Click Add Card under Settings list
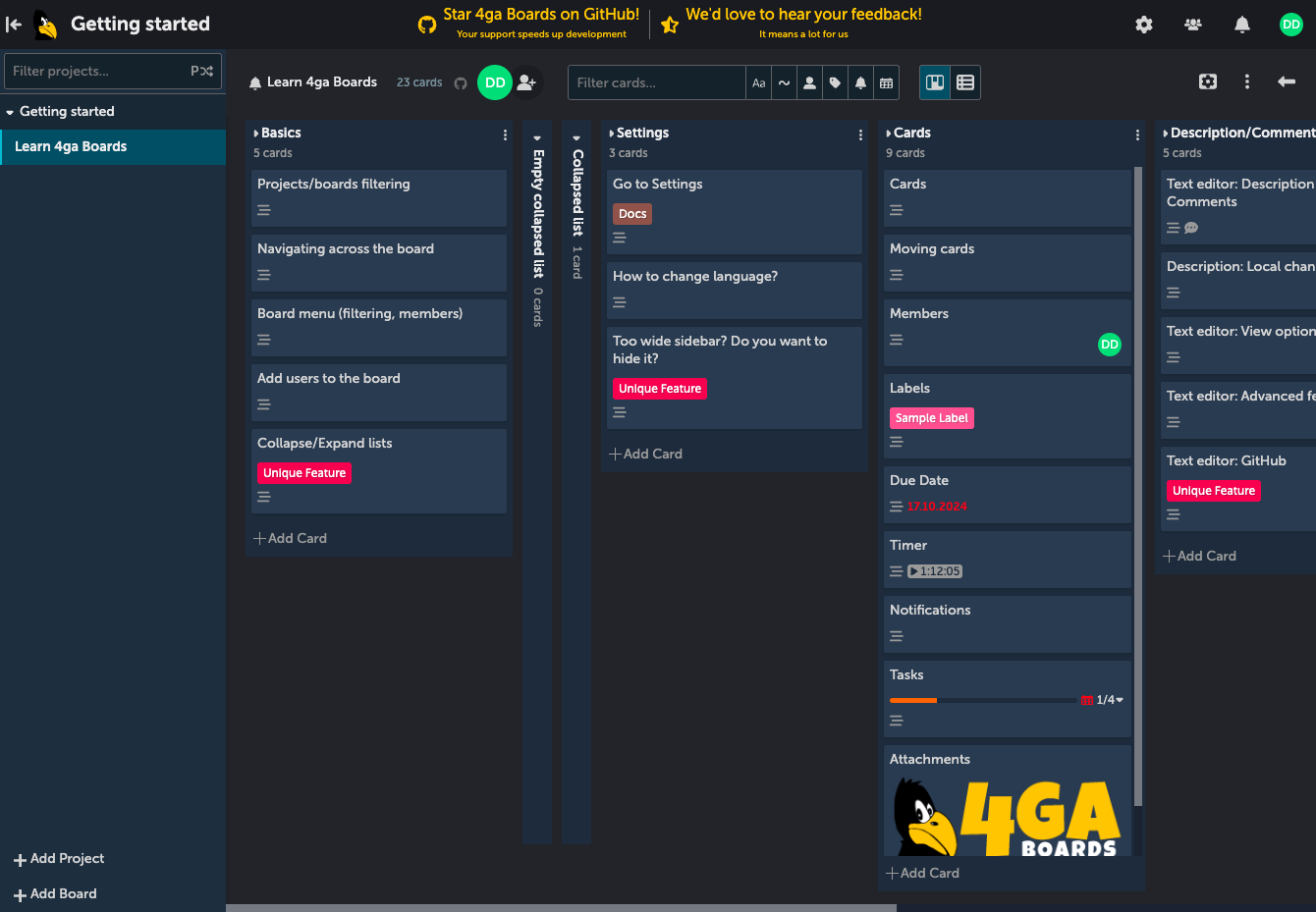 (x=645, y=454)
